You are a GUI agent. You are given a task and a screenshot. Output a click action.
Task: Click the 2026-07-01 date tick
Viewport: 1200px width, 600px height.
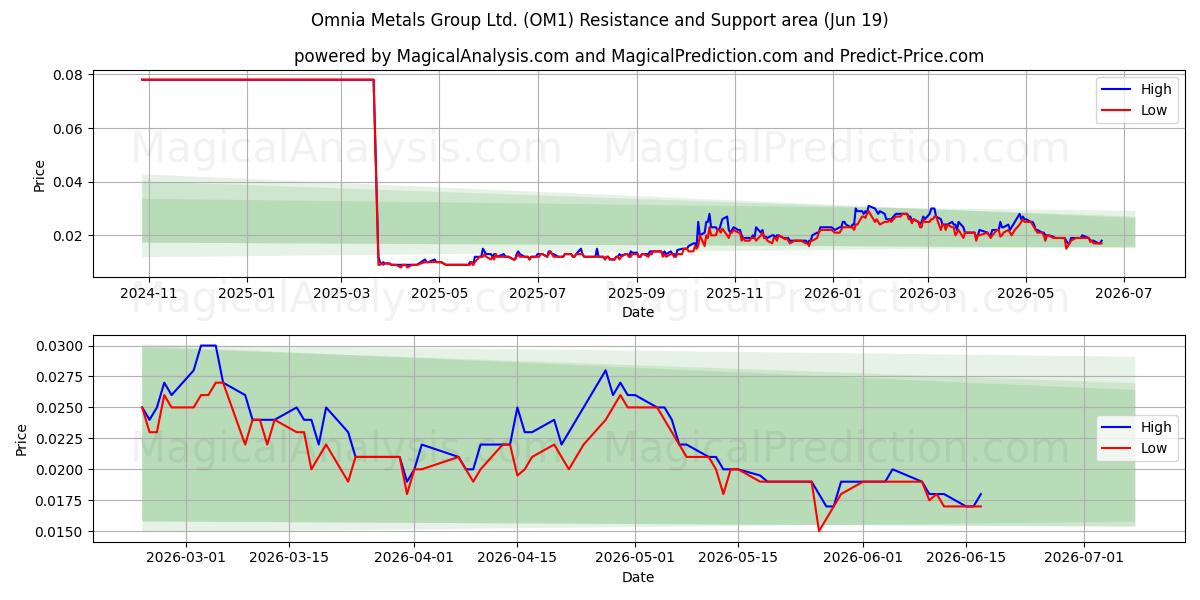pos(1084,559)
